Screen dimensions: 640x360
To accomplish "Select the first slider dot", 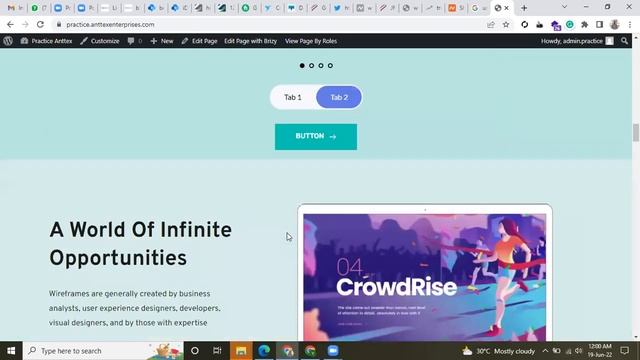I will [x=302, y=65].
